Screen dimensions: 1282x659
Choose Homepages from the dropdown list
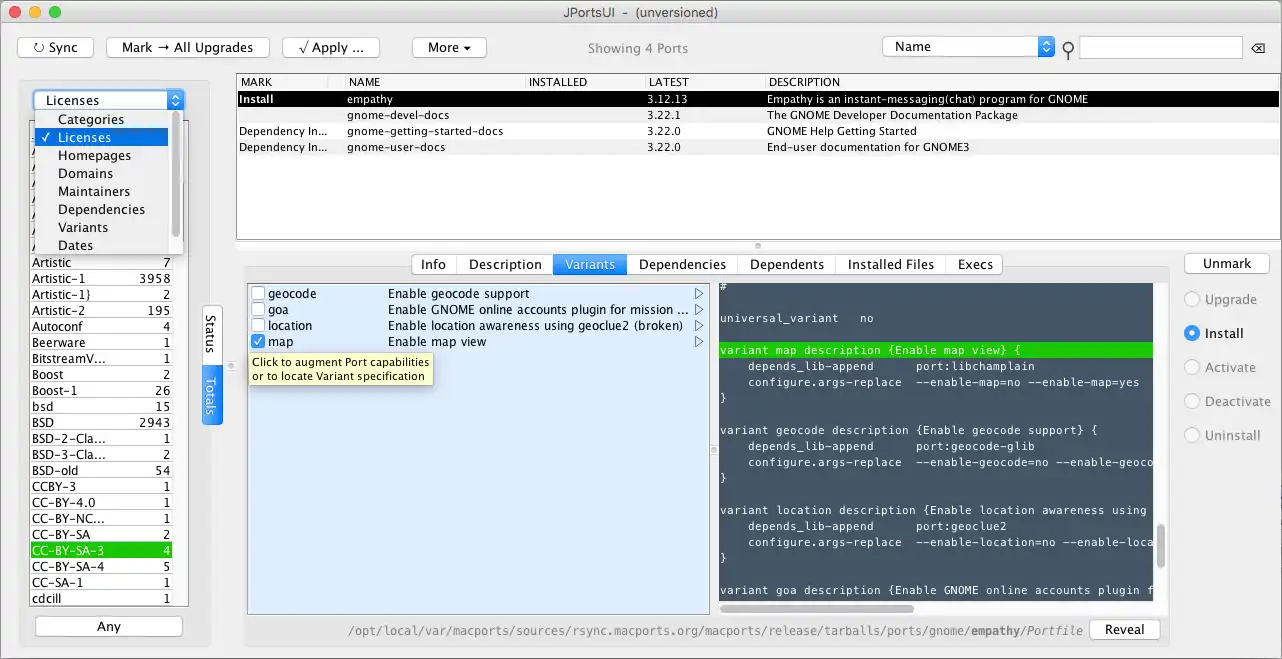(103, 155)
